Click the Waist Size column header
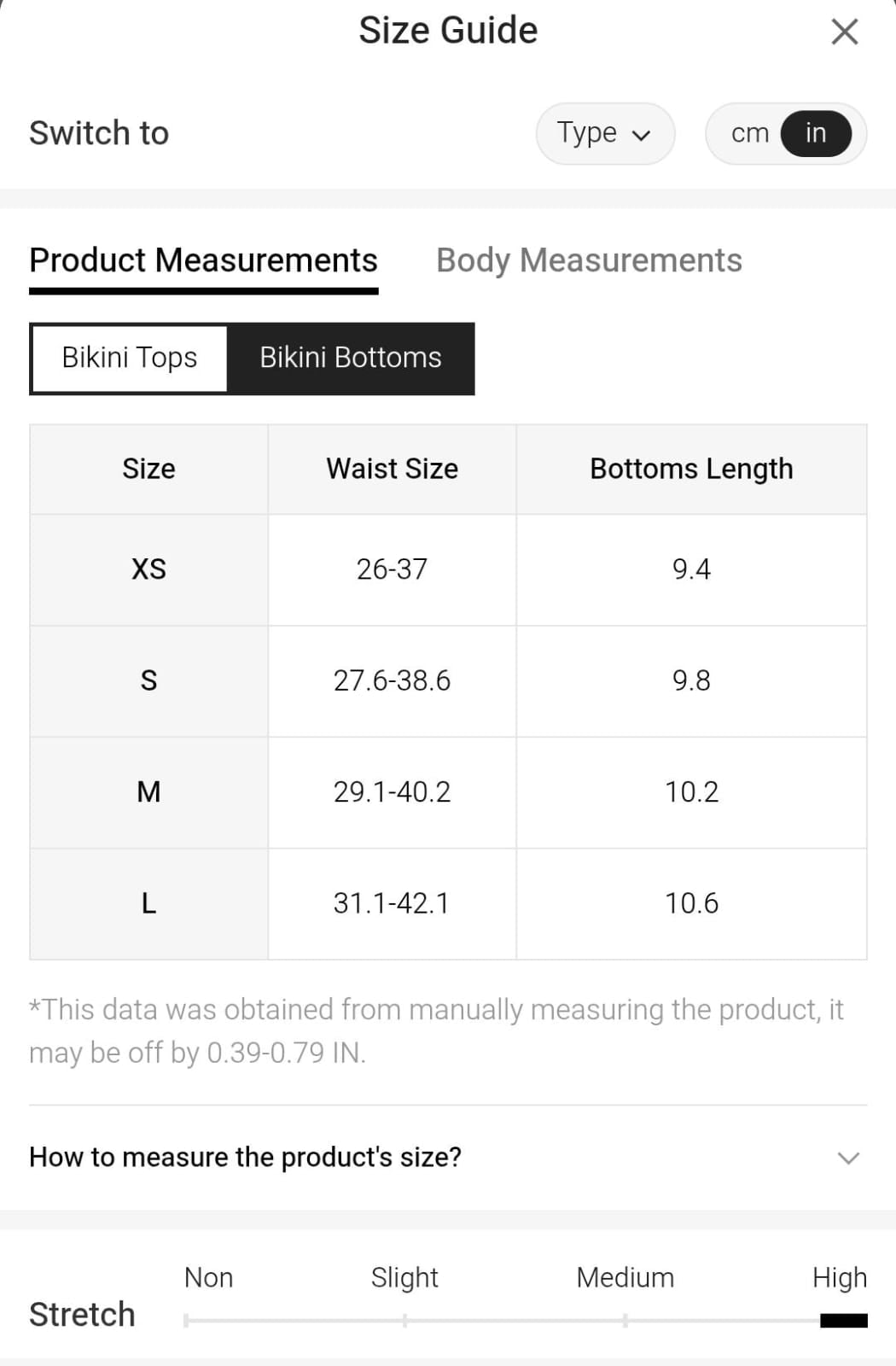 (392, 469)
